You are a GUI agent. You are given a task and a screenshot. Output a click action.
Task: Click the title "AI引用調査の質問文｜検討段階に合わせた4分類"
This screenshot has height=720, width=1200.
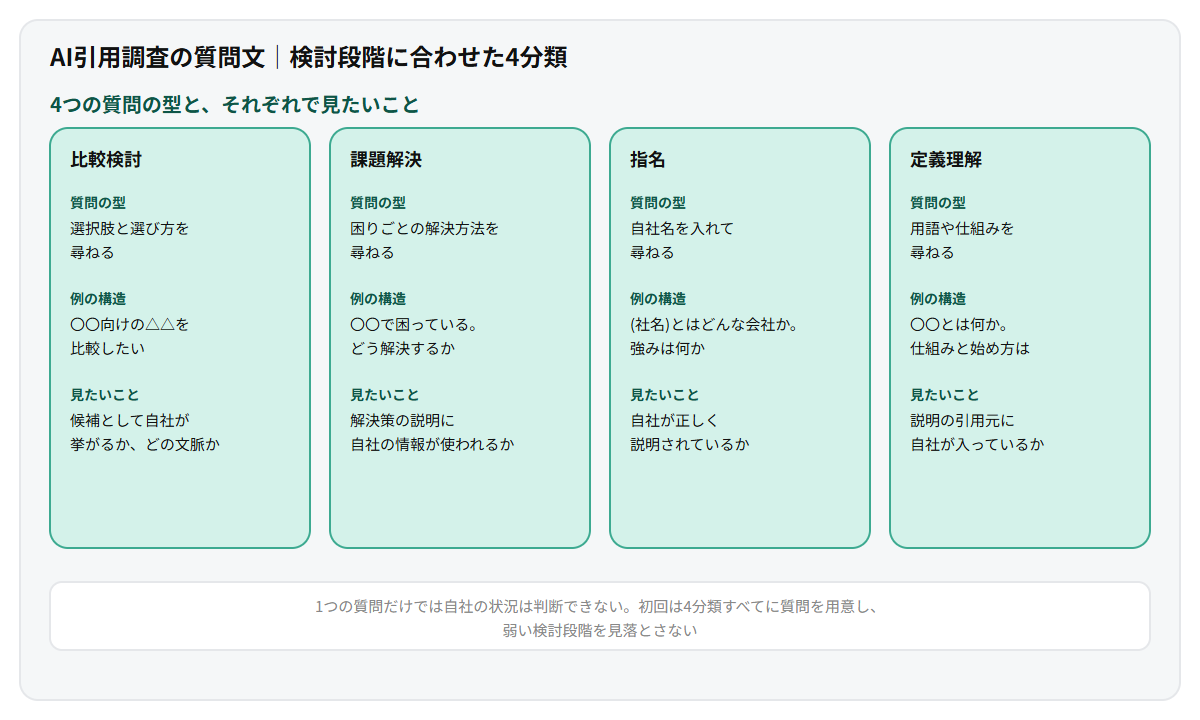tap(309, 57)
